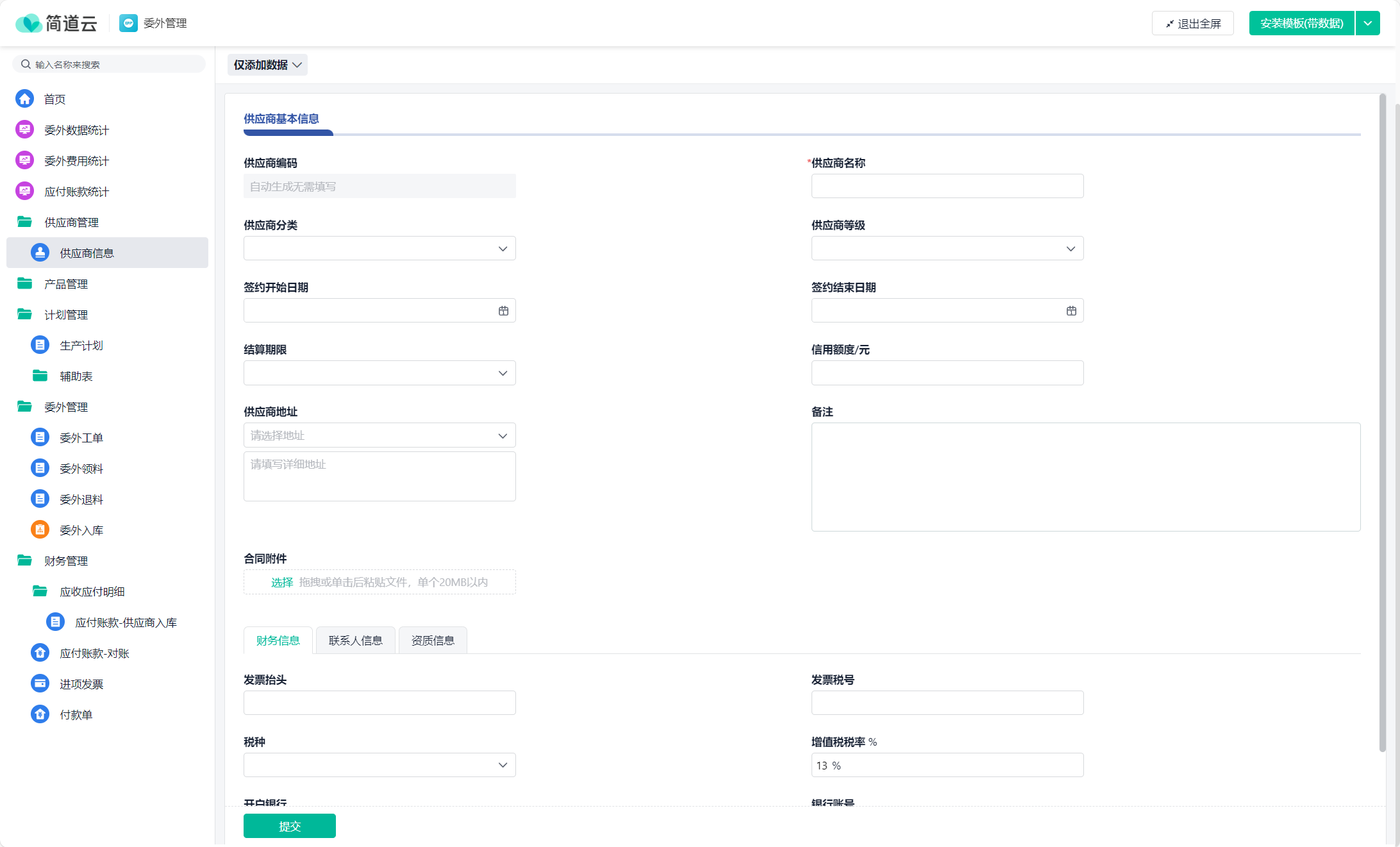Collapse the 供应商管理 folder

click(24, 222)
